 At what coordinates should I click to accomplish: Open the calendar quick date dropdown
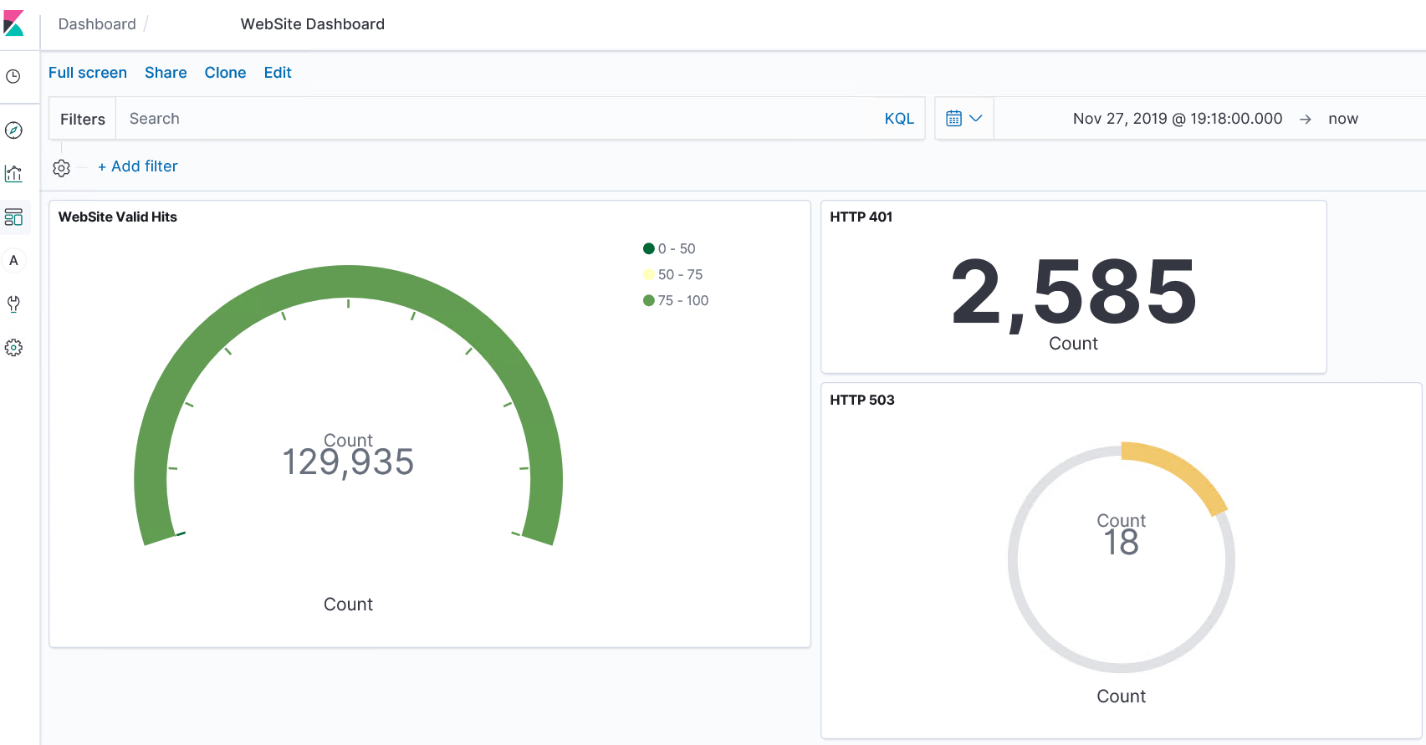pyautogui.click(x=964, y=118)
